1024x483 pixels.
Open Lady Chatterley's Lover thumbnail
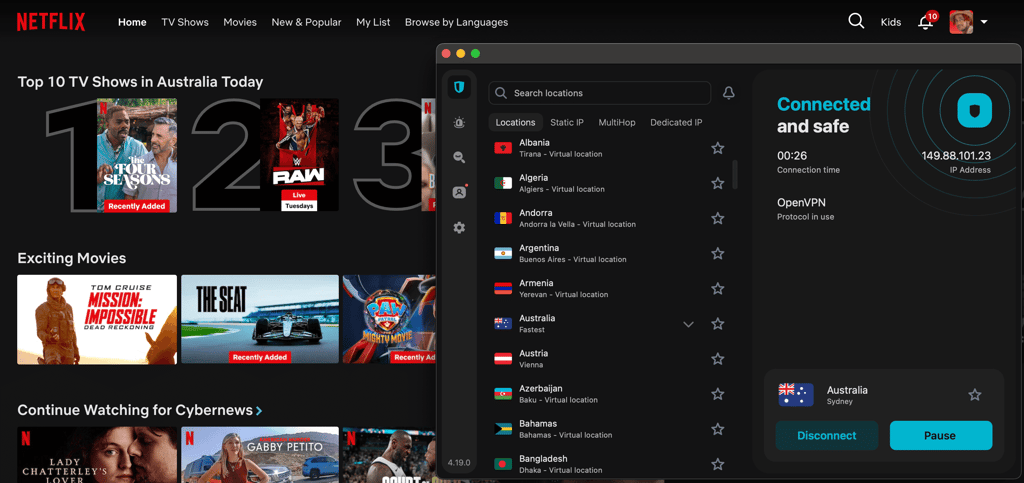pos(97,455)
